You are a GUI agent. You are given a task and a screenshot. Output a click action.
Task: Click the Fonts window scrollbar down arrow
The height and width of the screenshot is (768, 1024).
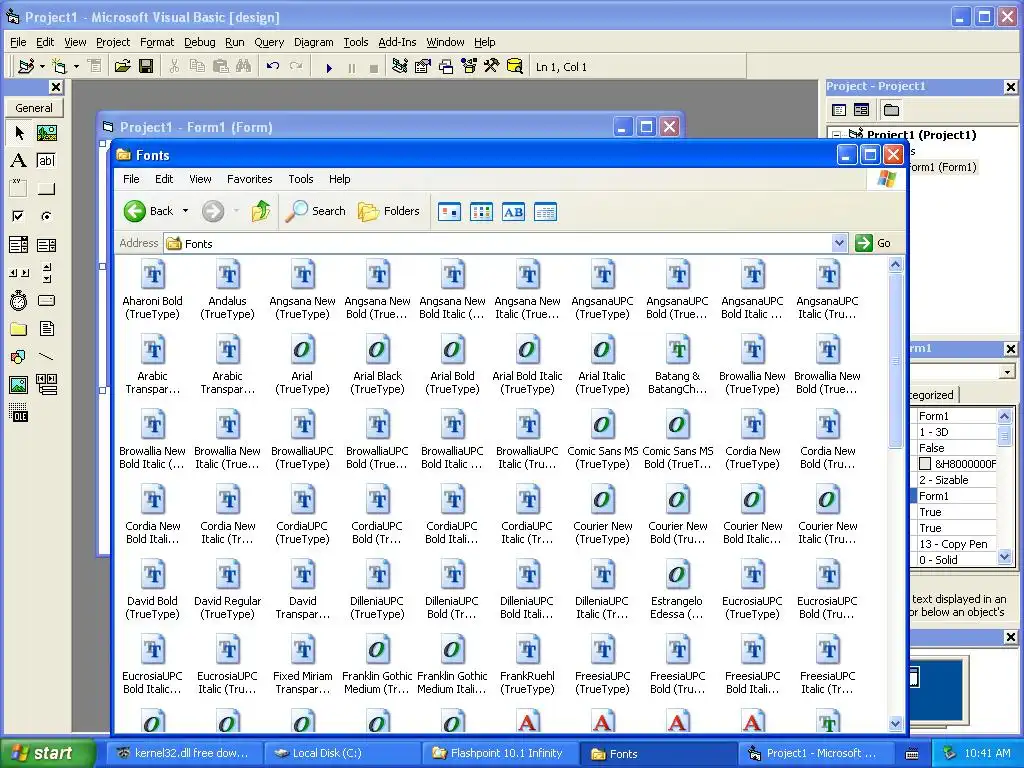[x=895, y=724]
